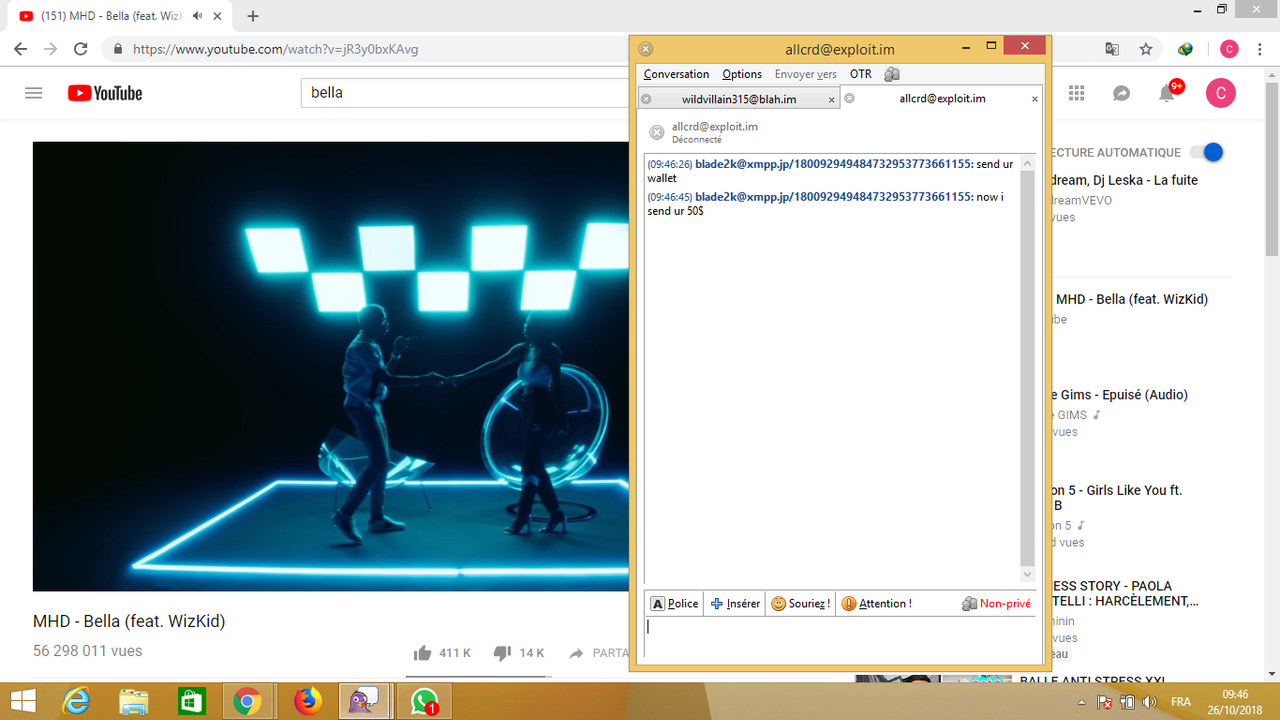The width and height of the screenshot is (1280, 720).
Task: Click the FRA language indicator
Action: point(1181,703)
